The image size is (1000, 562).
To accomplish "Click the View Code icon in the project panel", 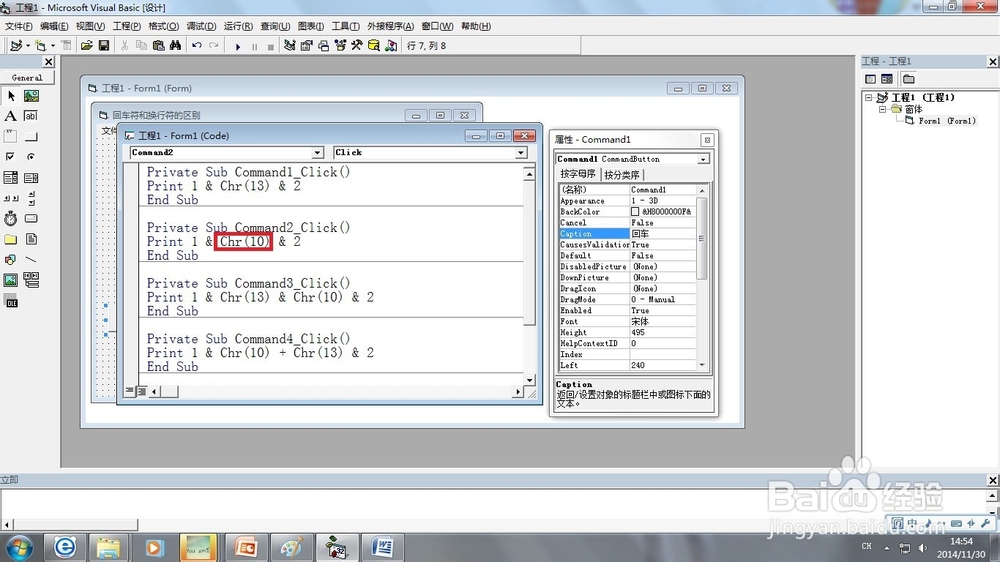I will coord(871,78).
